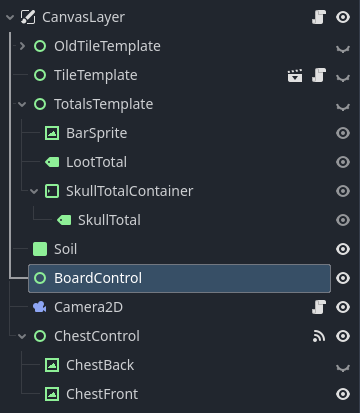
Task: Hide the ChestFront sprite
Action: 343,394
